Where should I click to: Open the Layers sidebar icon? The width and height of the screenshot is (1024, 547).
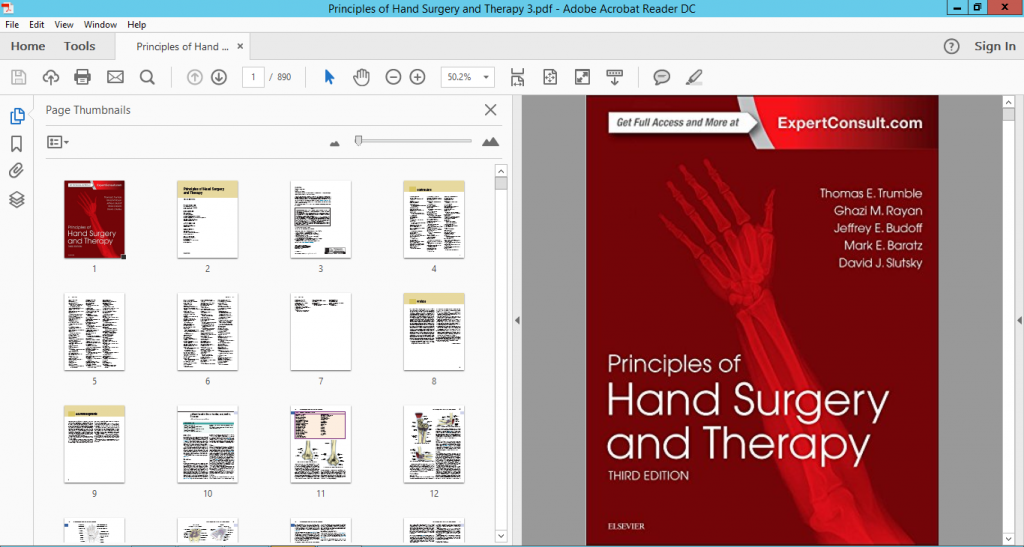point(17,199)
